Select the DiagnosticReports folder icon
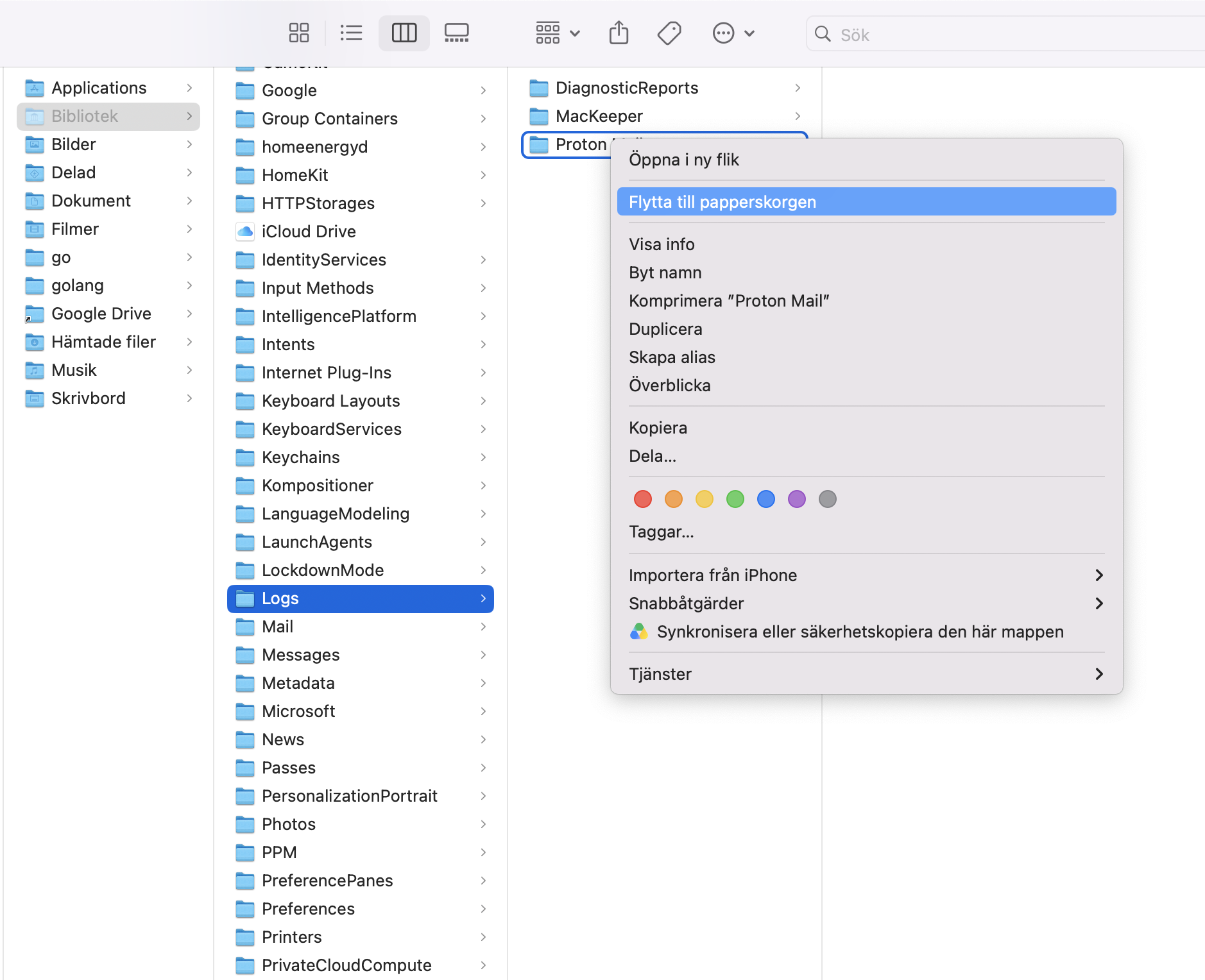The image size is (1205, 980). [539, 88]
